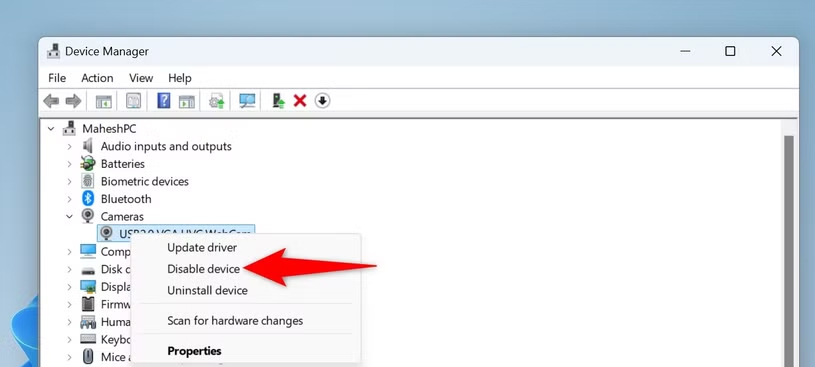
Task: Select Audio inputs and outputs label
Action: tap(166, 147)
